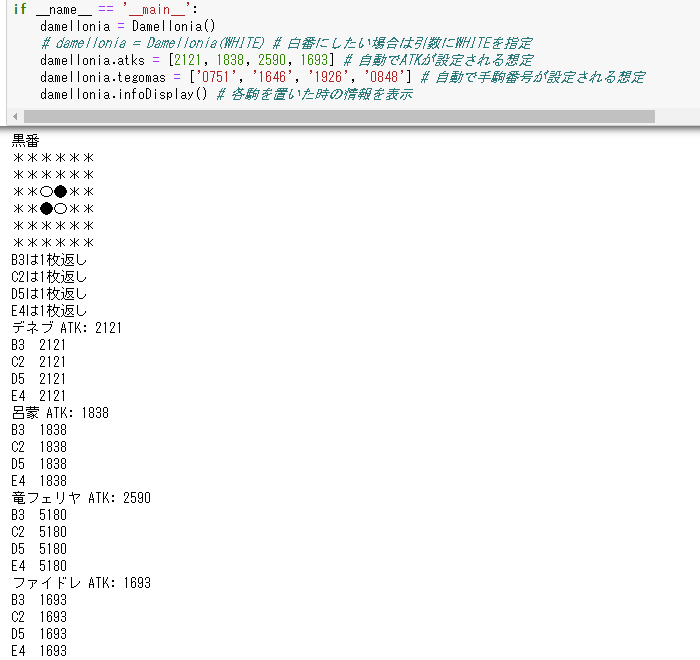Image resolution: width=700 pixels, height=660 pixels.
Task: Click the board row ＊＊●○＊＊
Action: coord(53,209)
